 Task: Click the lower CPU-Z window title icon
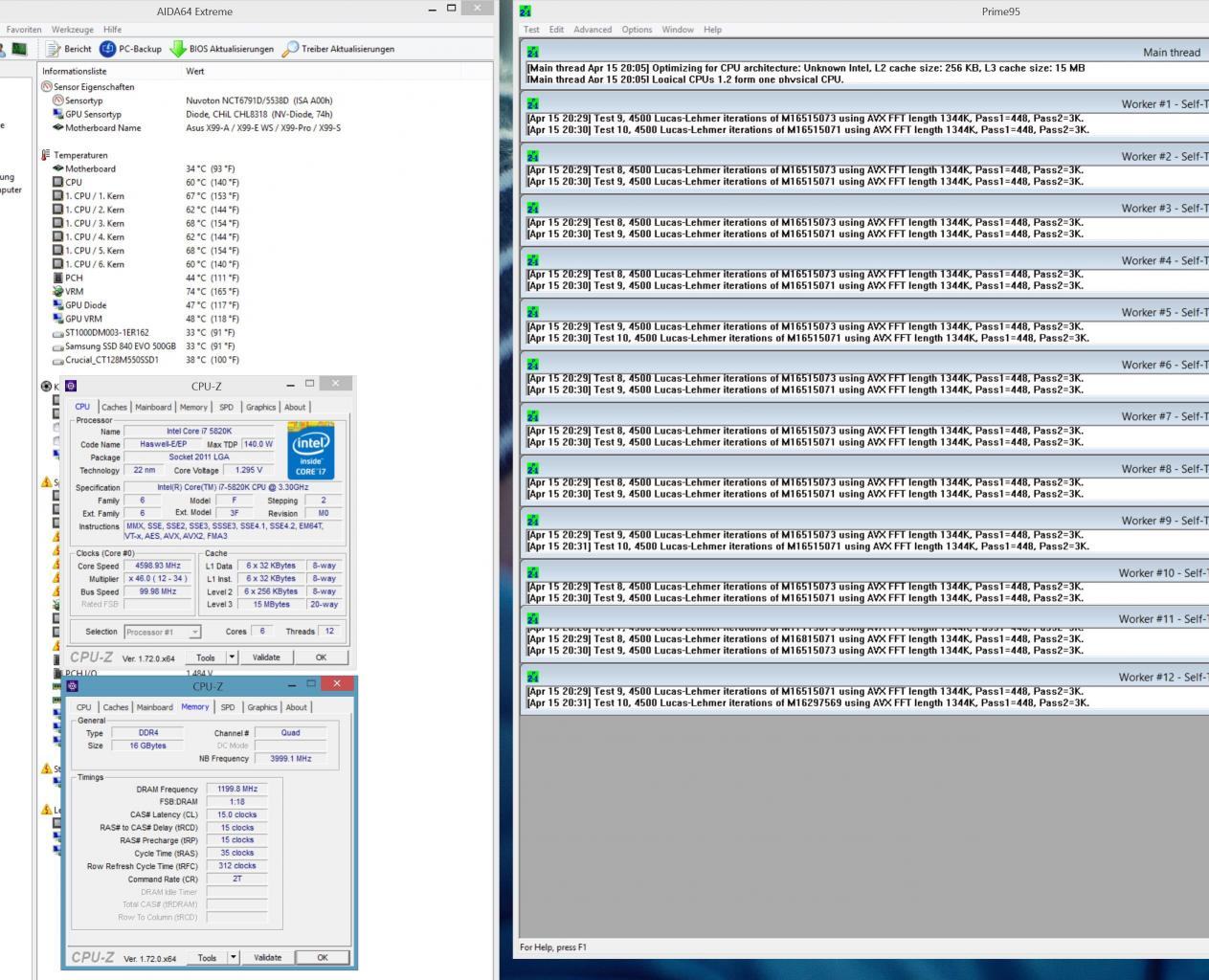pyautogui.click(x=72, y=686)
